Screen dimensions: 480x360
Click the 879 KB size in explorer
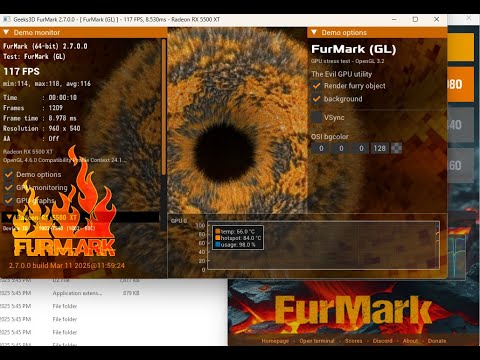coord(131,293)
